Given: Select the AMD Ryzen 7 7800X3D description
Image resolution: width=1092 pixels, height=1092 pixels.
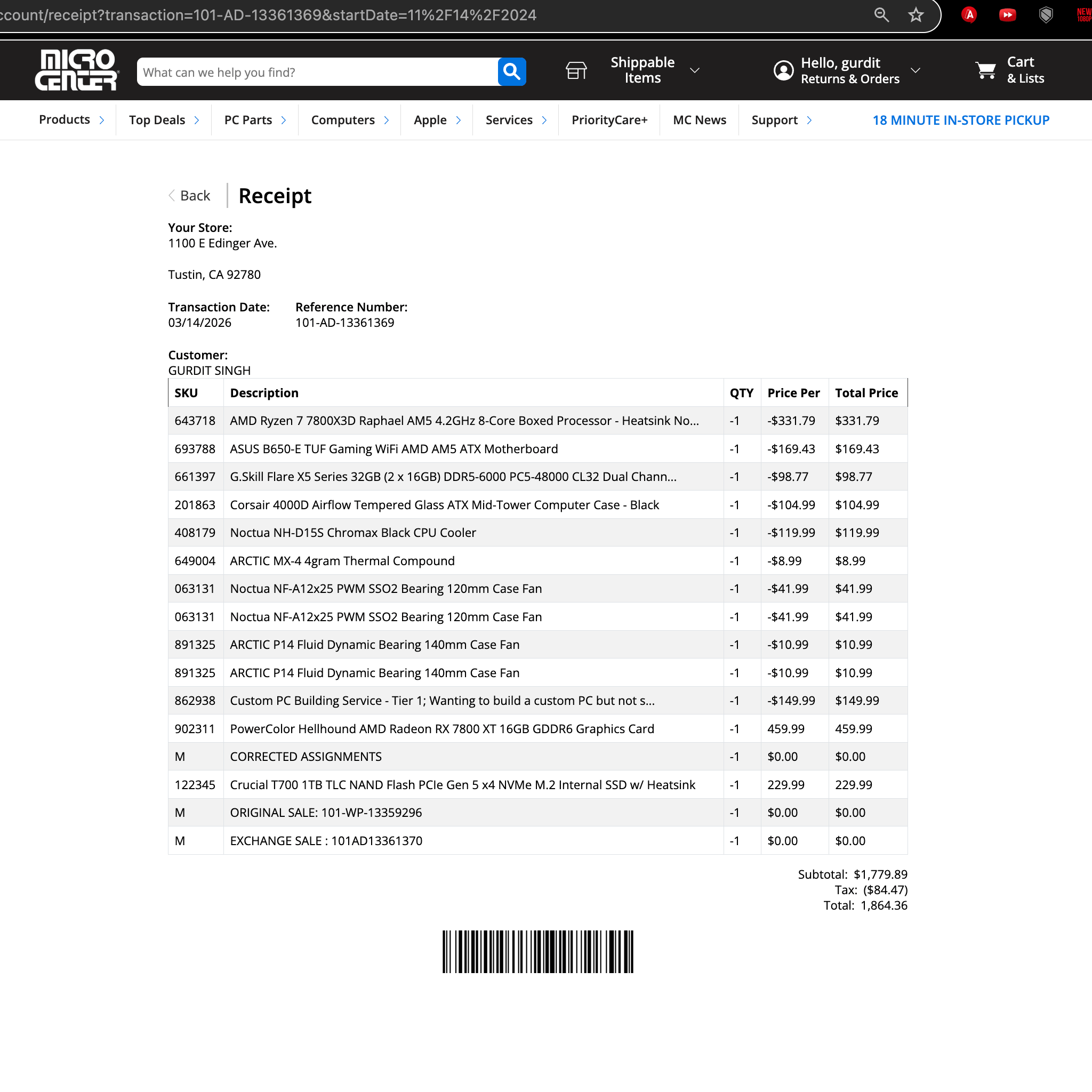Looking at the screenshot, I should click(464, 421).
